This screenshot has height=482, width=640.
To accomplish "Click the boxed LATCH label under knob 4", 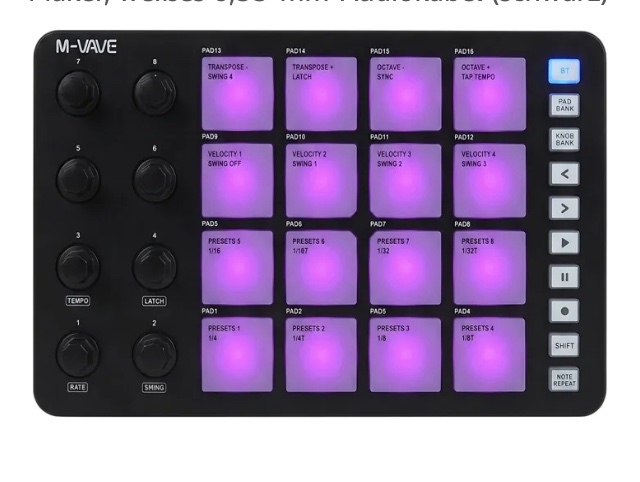I will pyautogui.click(x=154, y=301).
